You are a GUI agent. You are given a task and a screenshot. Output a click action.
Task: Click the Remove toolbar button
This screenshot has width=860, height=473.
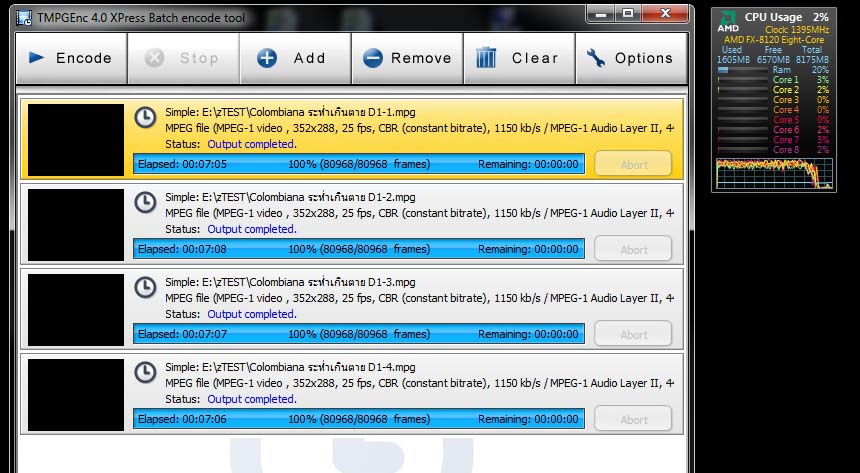407,58
